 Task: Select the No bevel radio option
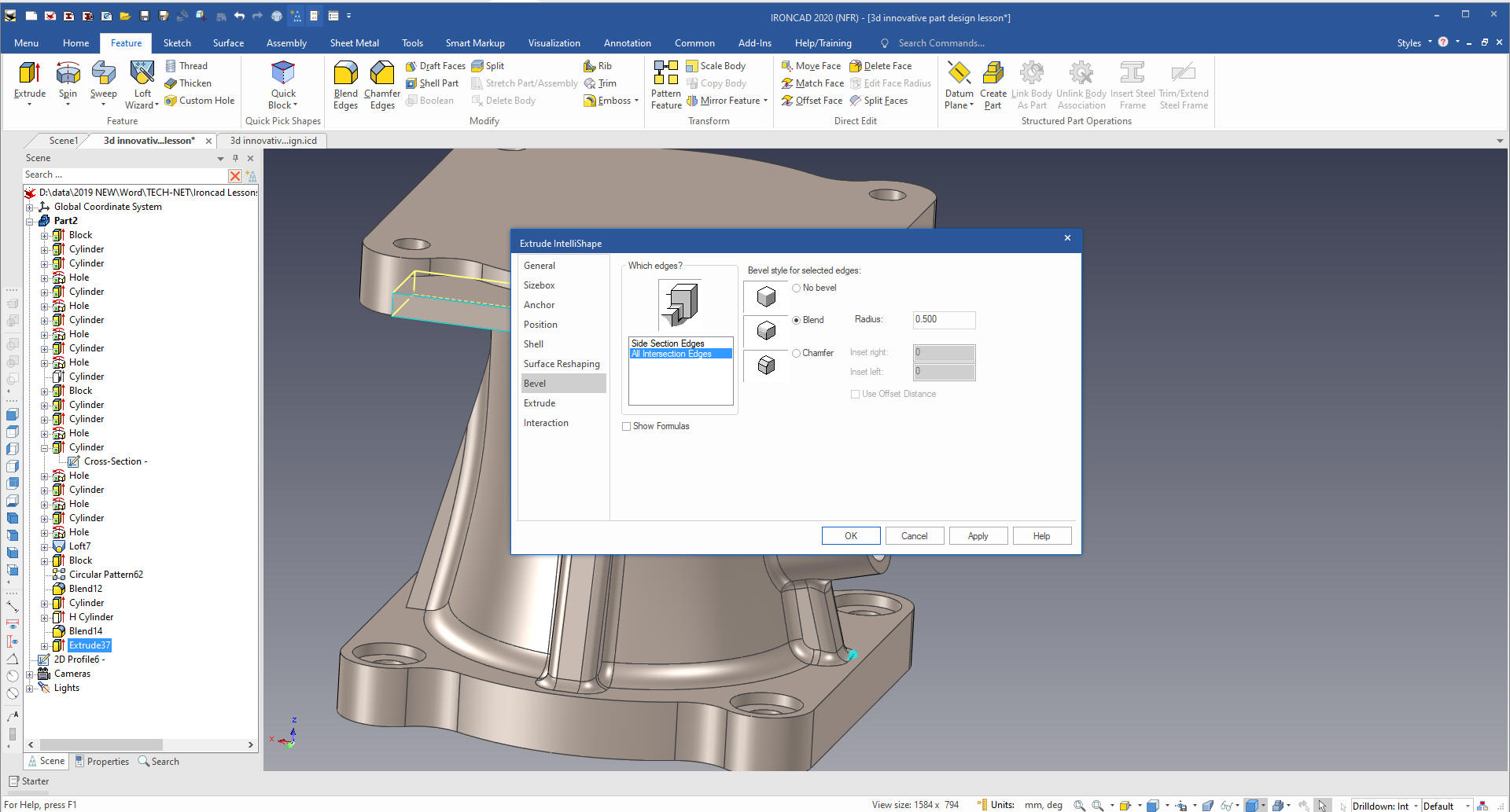[x=796, y=288]
